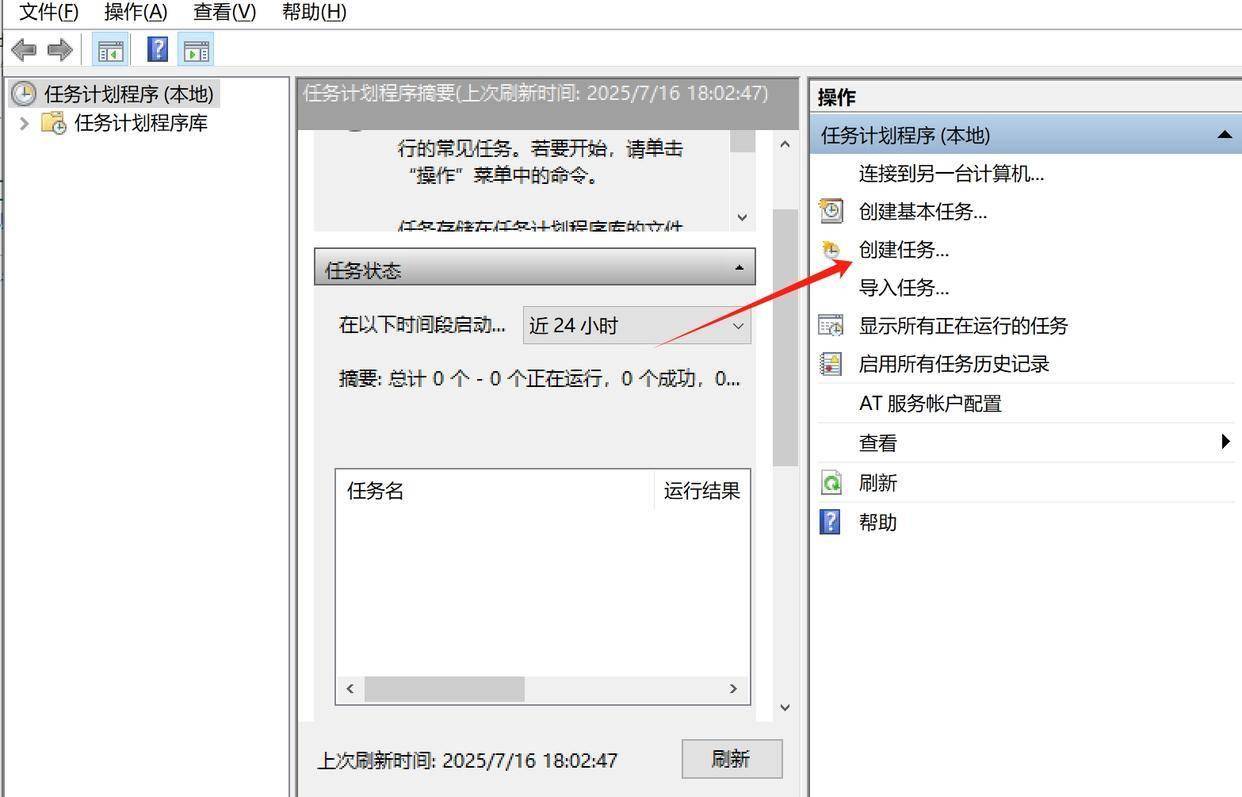Toggle the show/hide action pane icon
The height and width of the screenshot is (797, 1242).
tap(196, 50)
